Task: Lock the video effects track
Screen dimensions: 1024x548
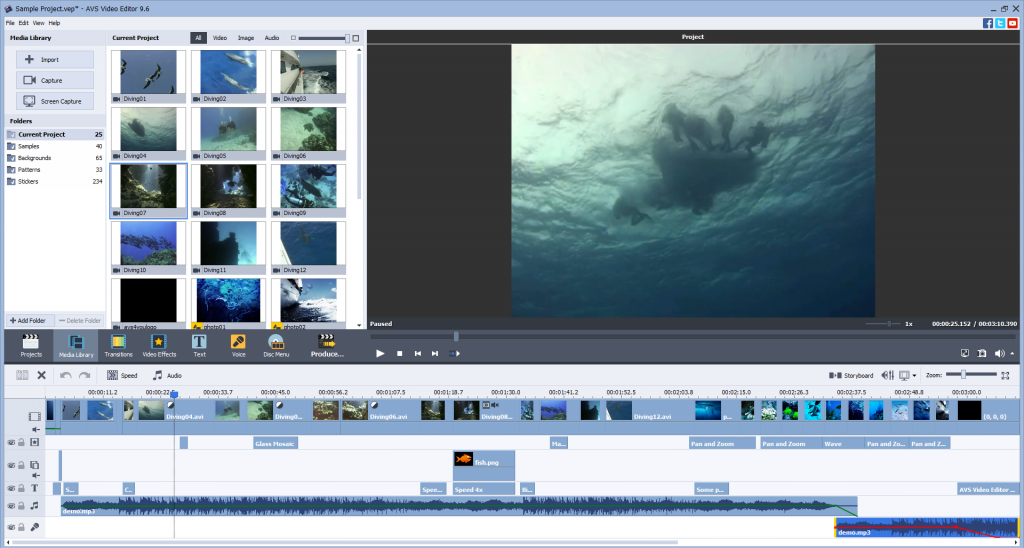Action: click(x=22, y=442)
